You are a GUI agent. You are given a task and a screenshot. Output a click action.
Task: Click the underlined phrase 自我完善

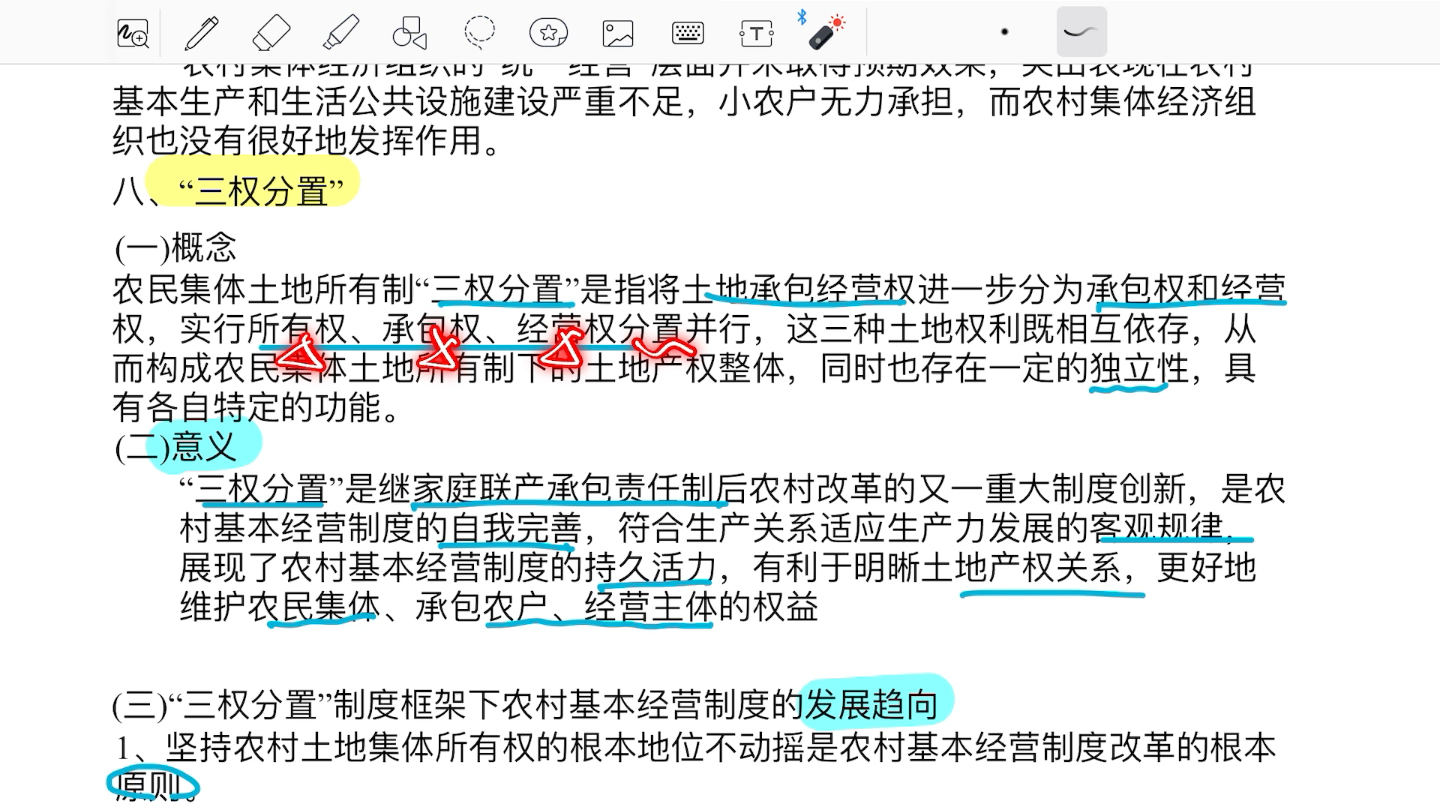point(515,528)
